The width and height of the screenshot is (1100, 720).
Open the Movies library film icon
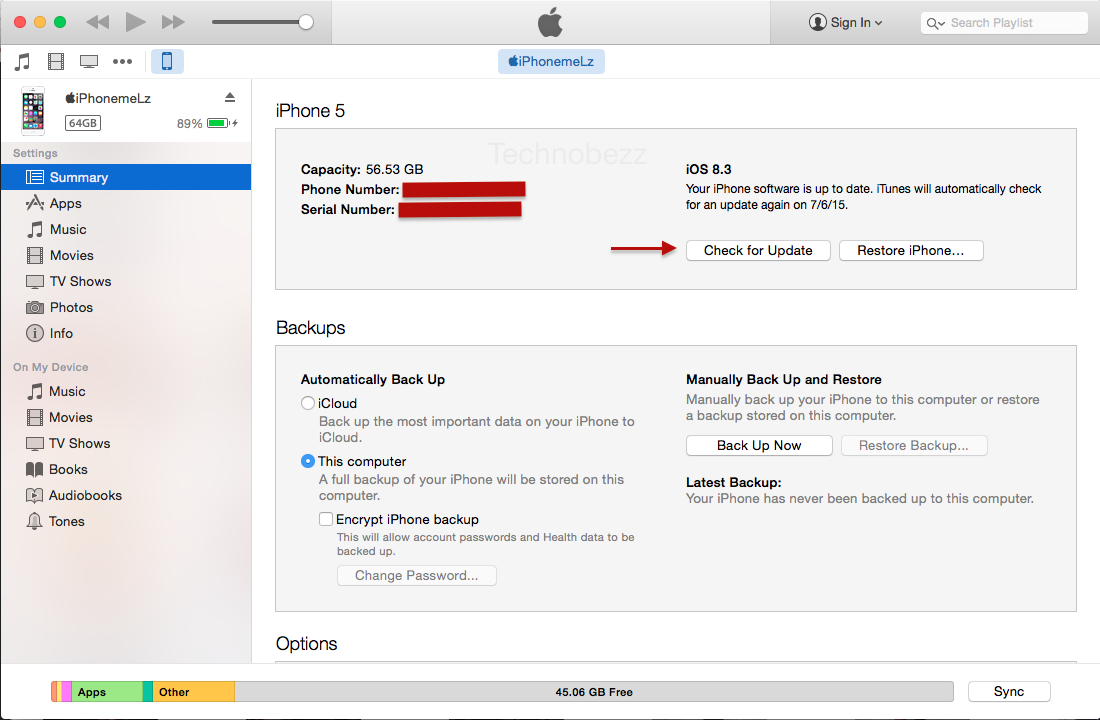coord(56,62)
